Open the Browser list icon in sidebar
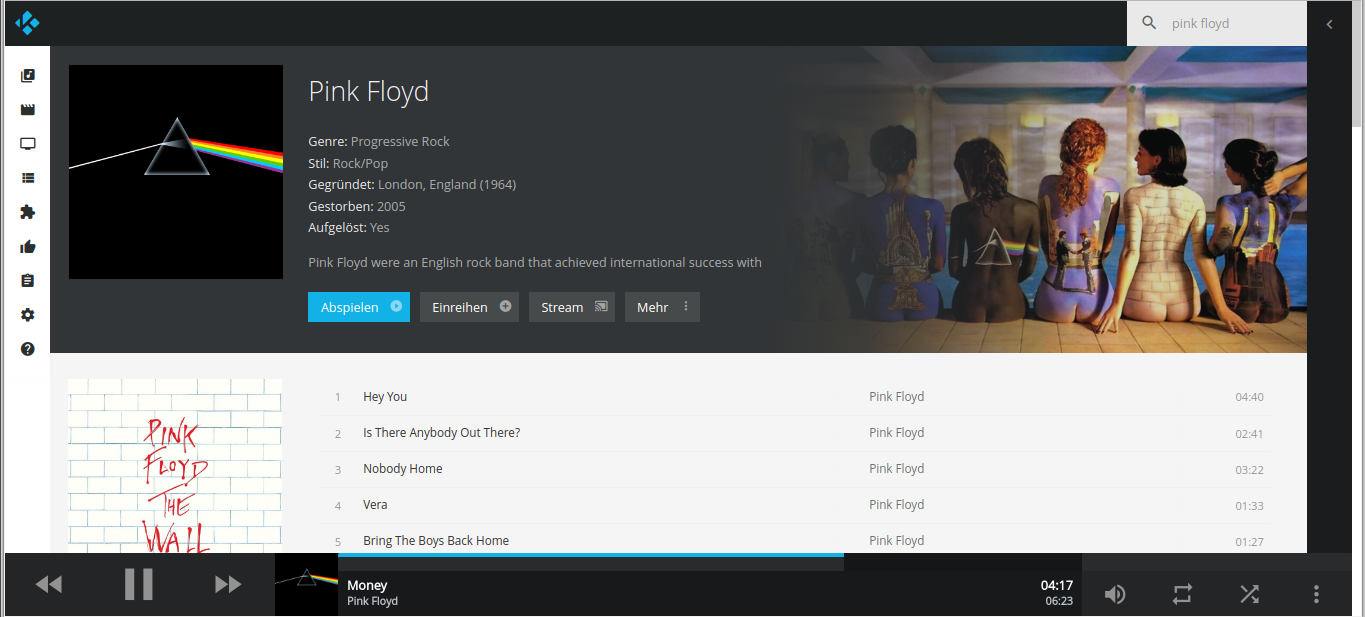Screen dimensions: 1365x617 (x=28, y=178)
